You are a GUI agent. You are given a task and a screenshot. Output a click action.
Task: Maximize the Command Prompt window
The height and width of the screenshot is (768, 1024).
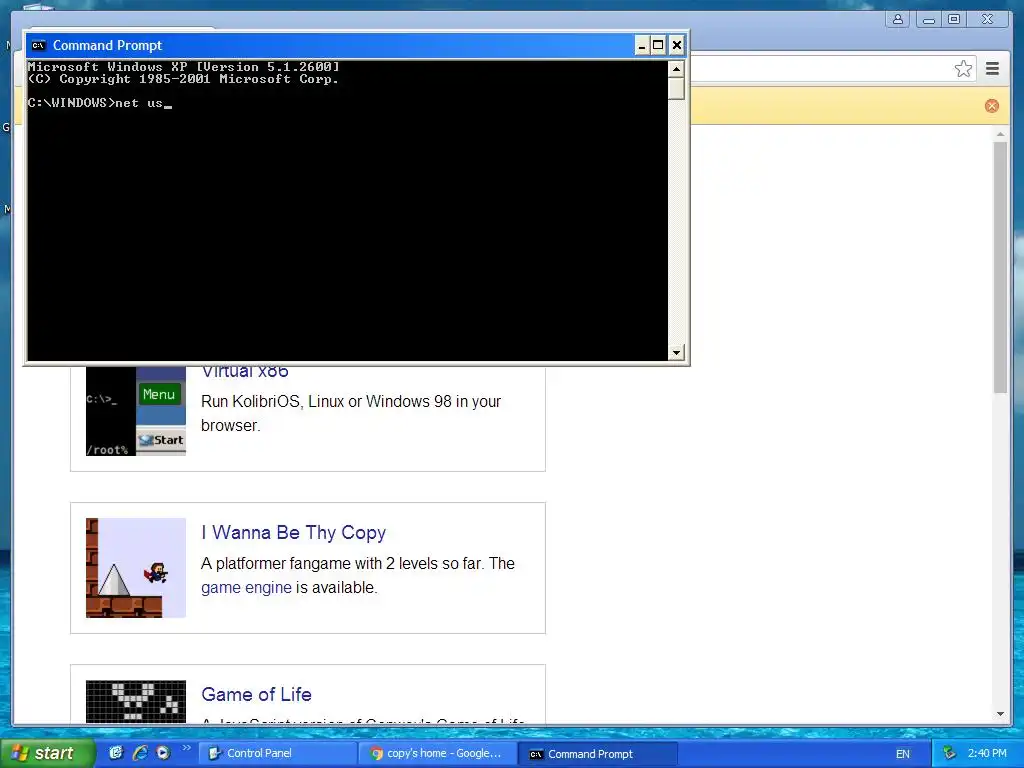658,45
